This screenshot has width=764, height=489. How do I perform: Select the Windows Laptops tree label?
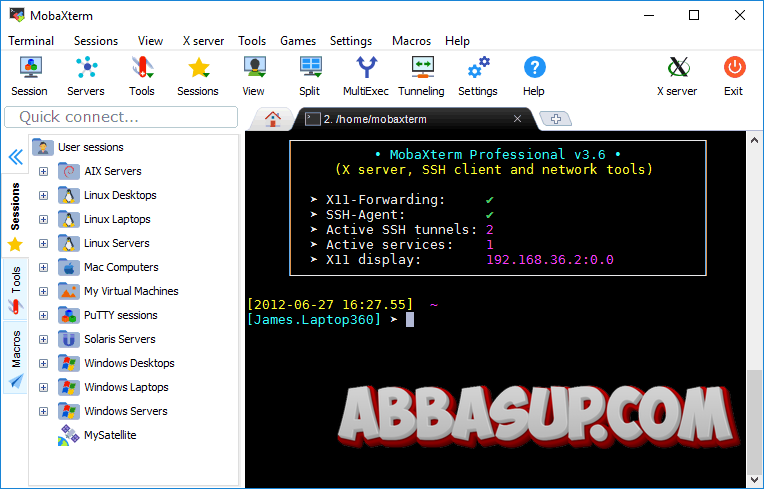pyautogui.click(x=126, y=387)
